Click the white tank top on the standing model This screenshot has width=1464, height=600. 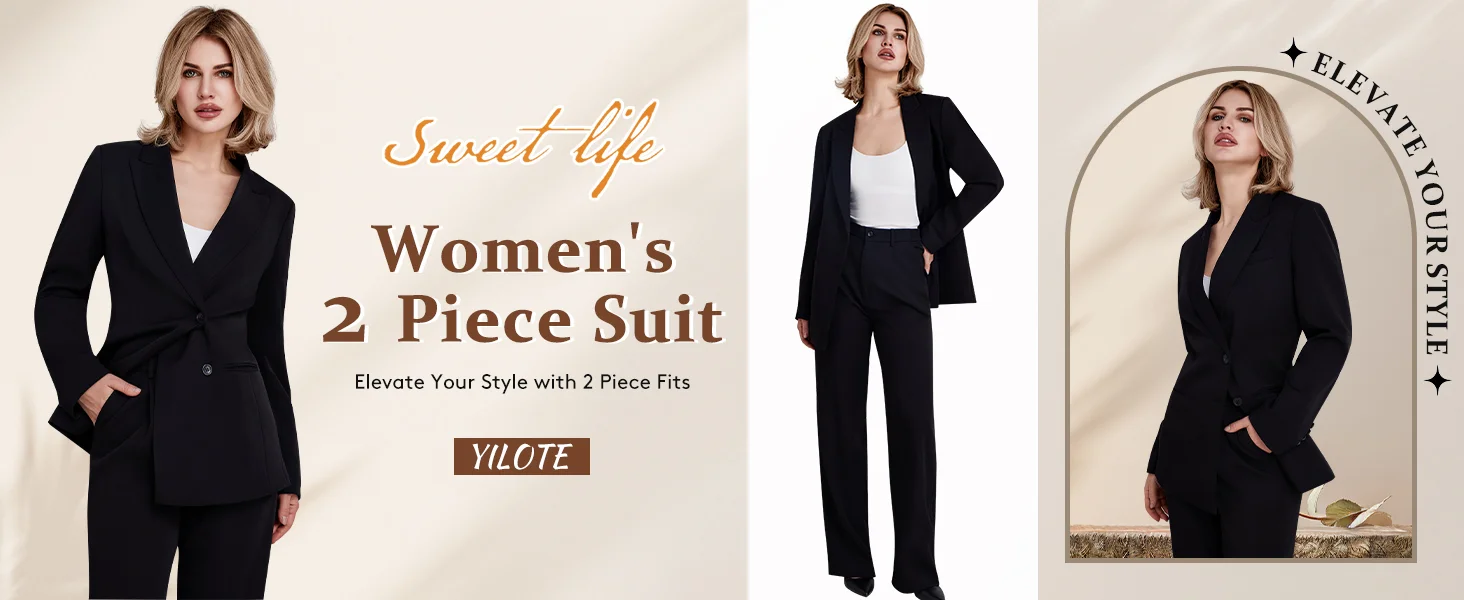point(884,186)
